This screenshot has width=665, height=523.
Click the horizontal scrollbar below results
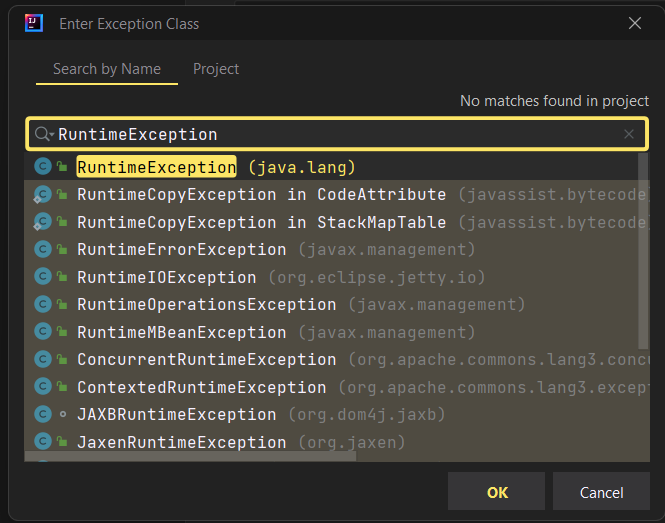[190, 456]
